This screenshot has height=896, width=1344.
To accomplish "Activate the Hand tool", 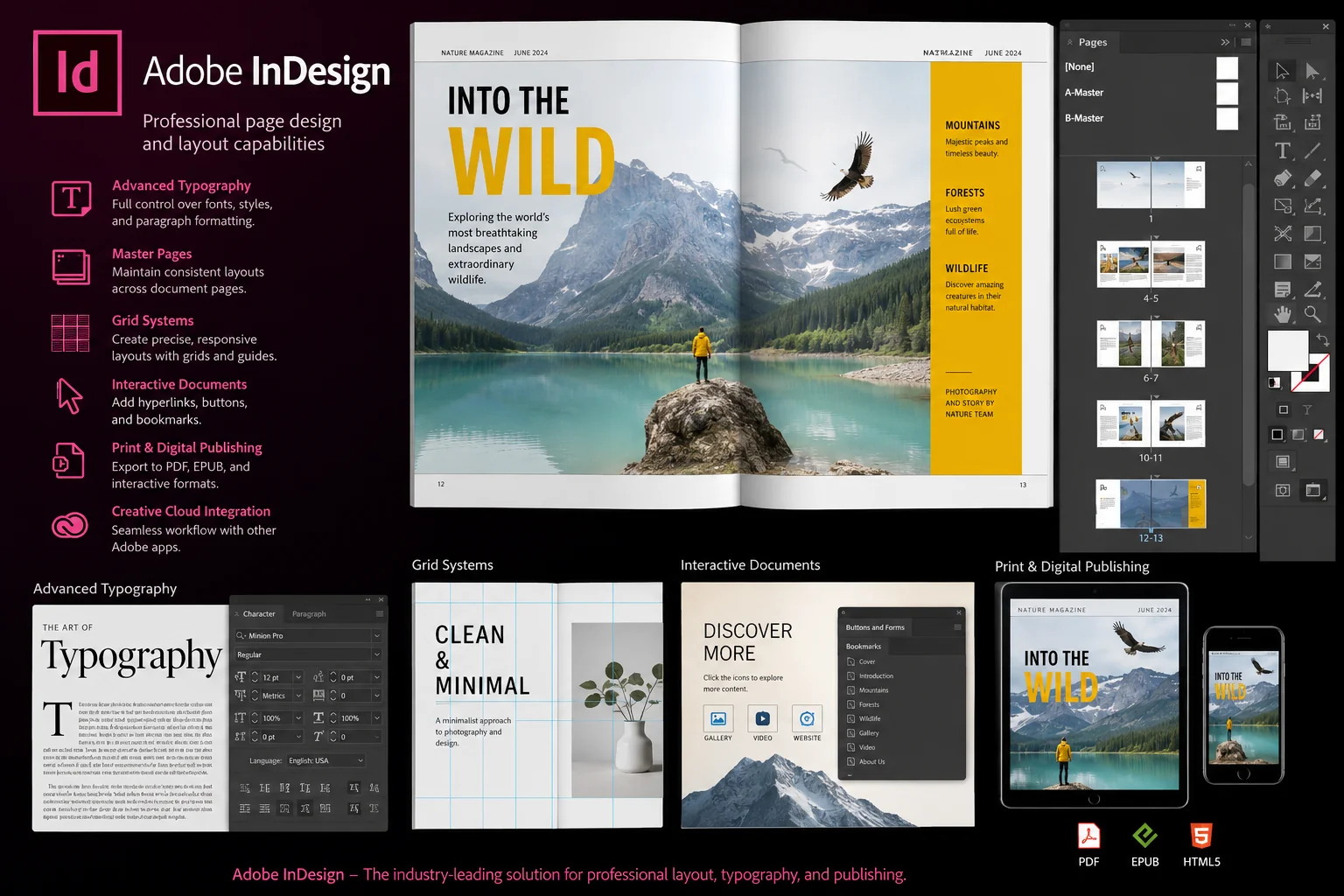I will [1283, 314].
